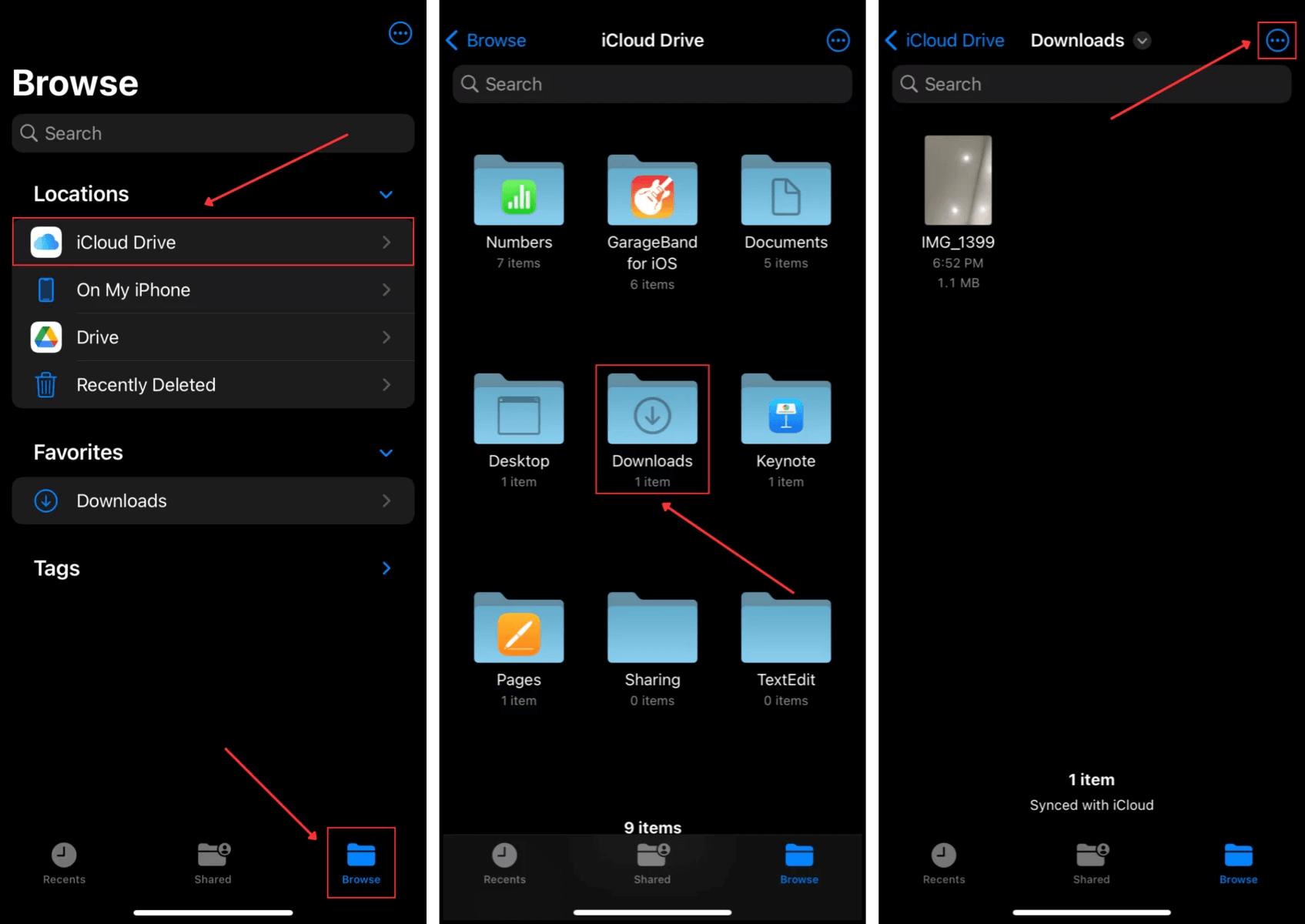1305x924 pixels.
Task: Tap the On My iPhone phone icon
Action: pos(46,290)
